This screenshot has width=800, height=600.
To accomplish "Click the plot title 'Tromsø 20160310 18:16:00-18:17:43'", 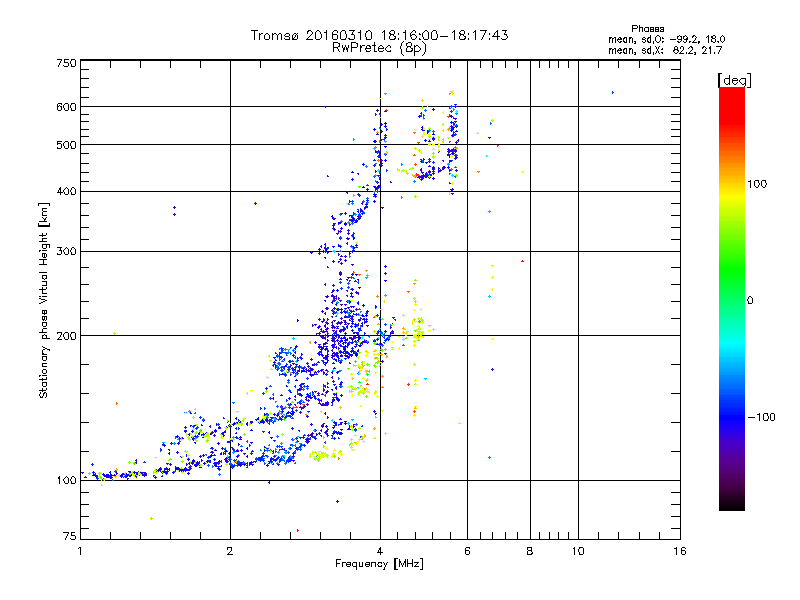I will tap(379, 35).
